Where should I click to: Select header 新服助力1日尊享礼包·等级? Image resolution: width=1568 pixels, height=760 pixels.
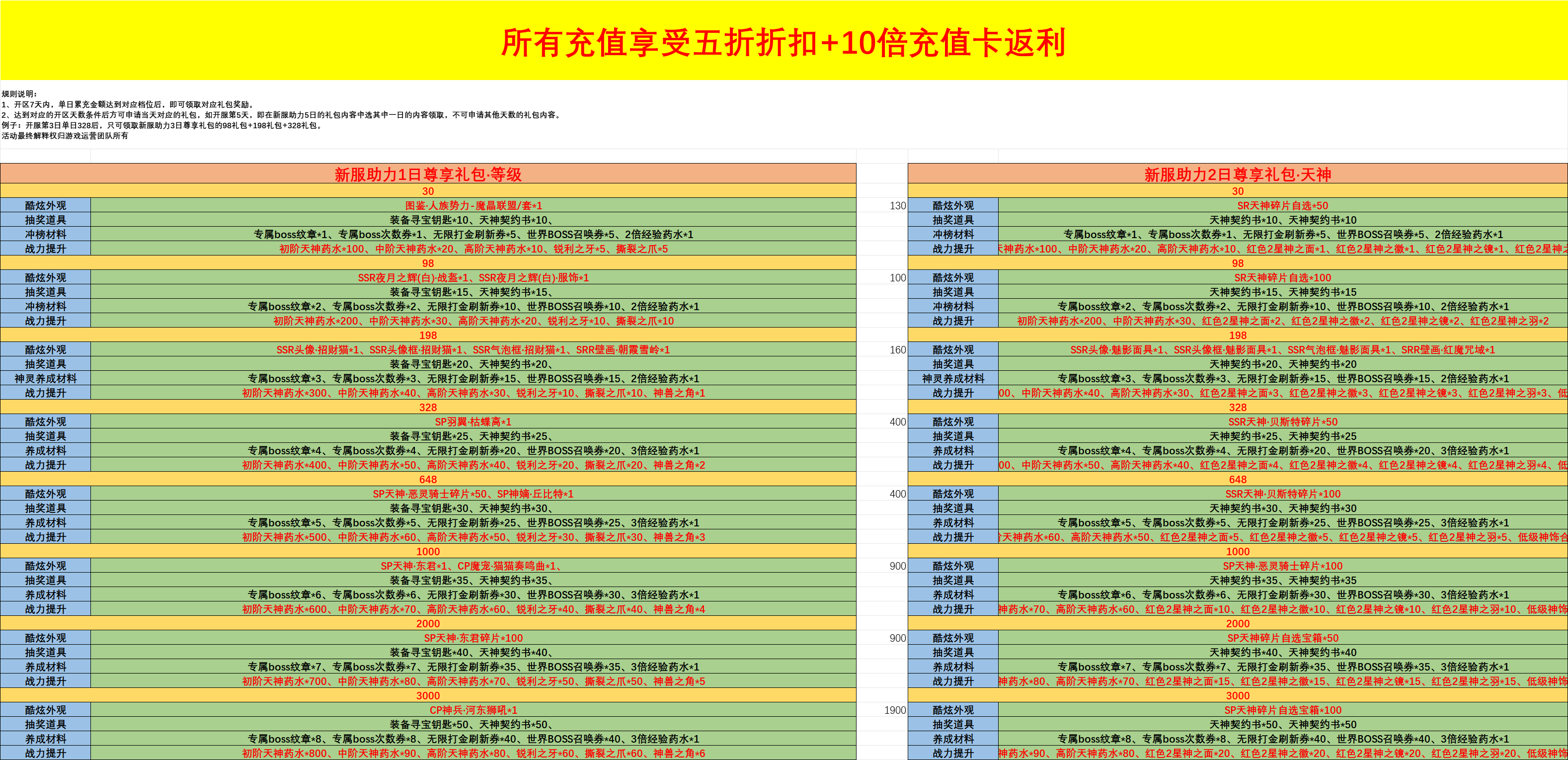pos(428,174)
